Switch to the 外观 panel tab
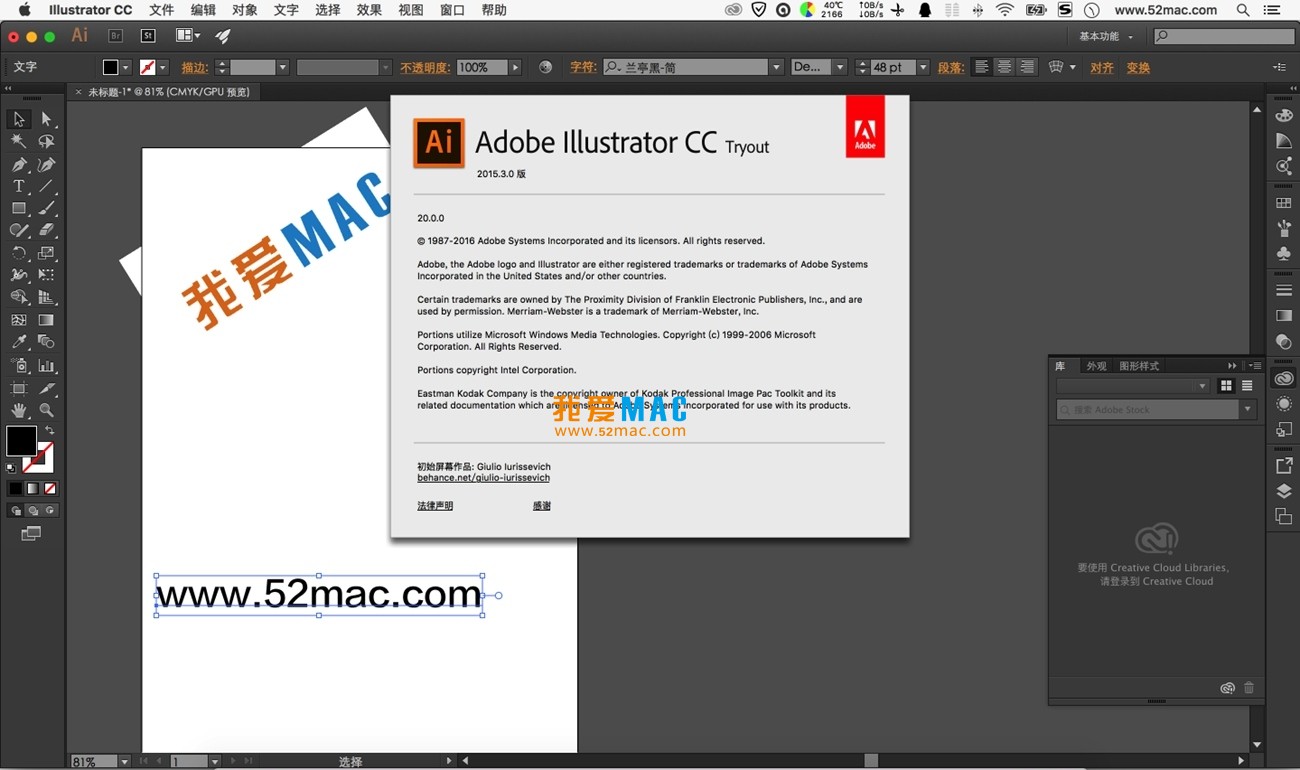 (1097, 366)
